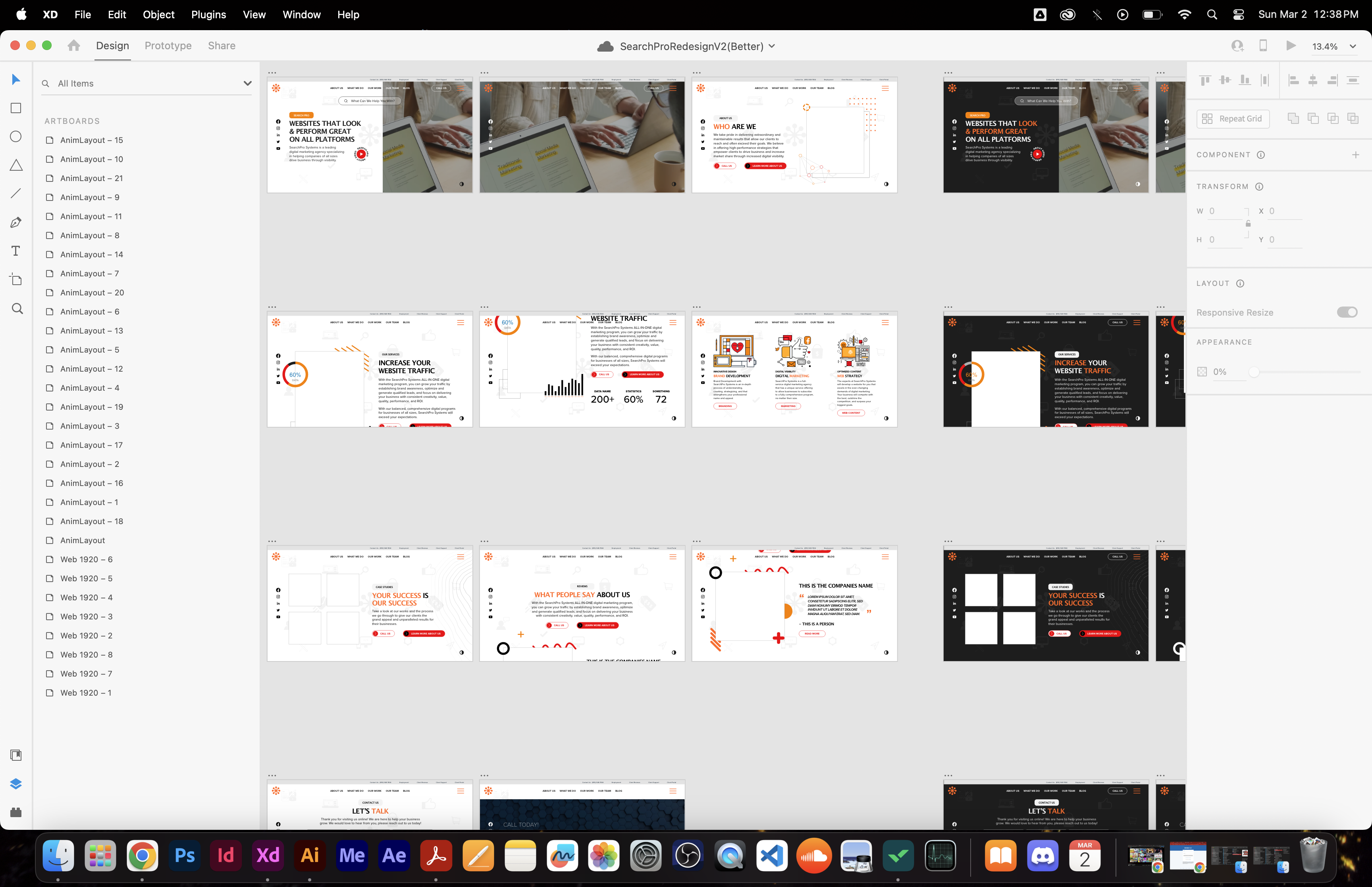Select the Pen tool
Viewport: 1372px width, 887px height.
tap(16, 222)
